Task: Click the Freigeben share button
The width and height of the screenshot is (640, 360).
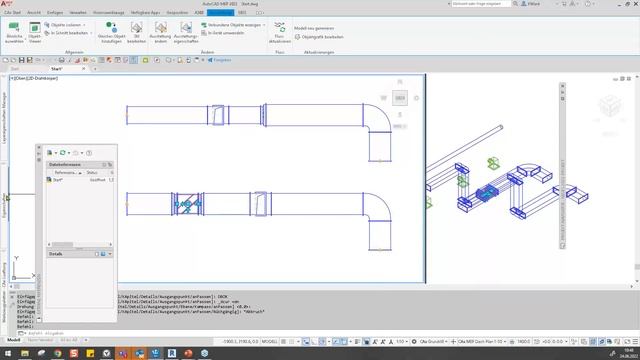Action: click(x=220, y=60)
